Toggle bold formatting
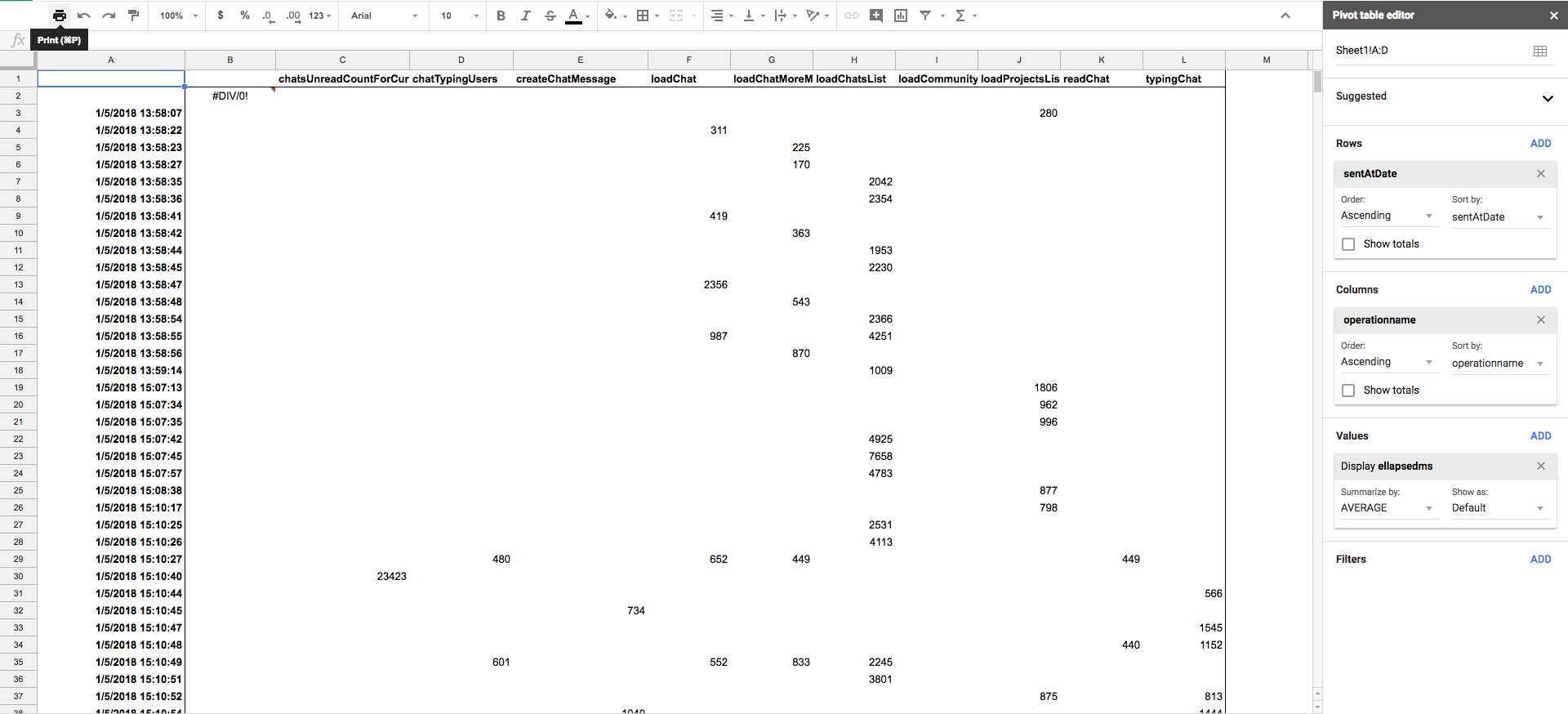This screenshot has height=714, width=1568. click(501, 16)
